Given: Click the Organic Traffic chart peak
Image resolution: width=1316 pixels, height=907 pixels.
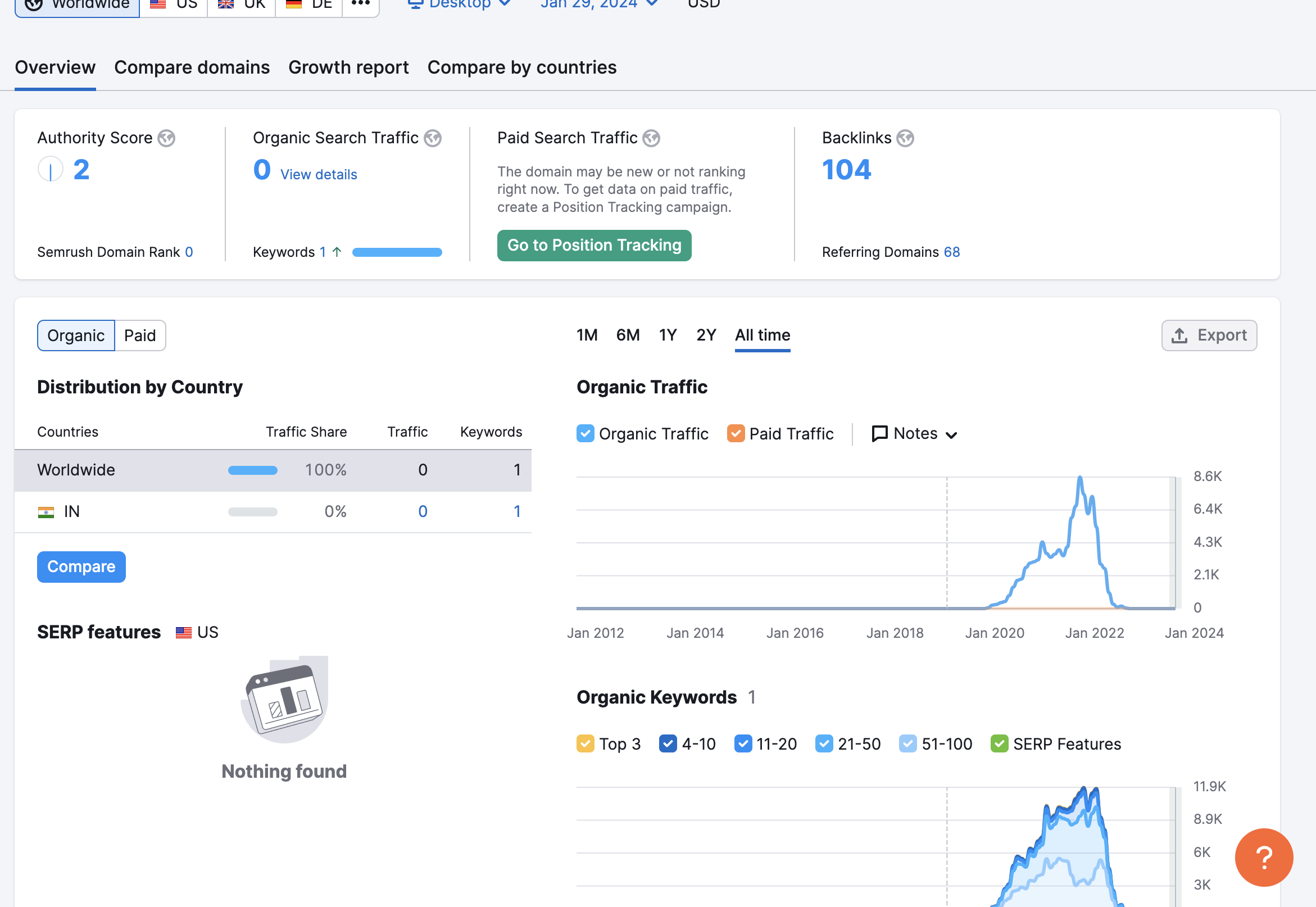Looking at the screenshot, I should [x=1079, y=478].
